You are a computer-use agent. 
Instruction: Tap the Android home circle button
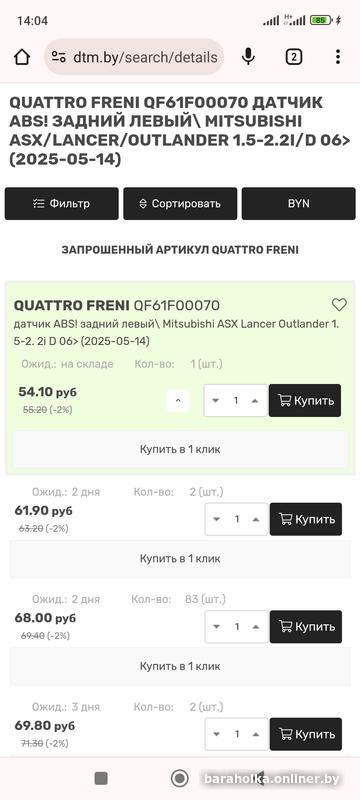179,778
